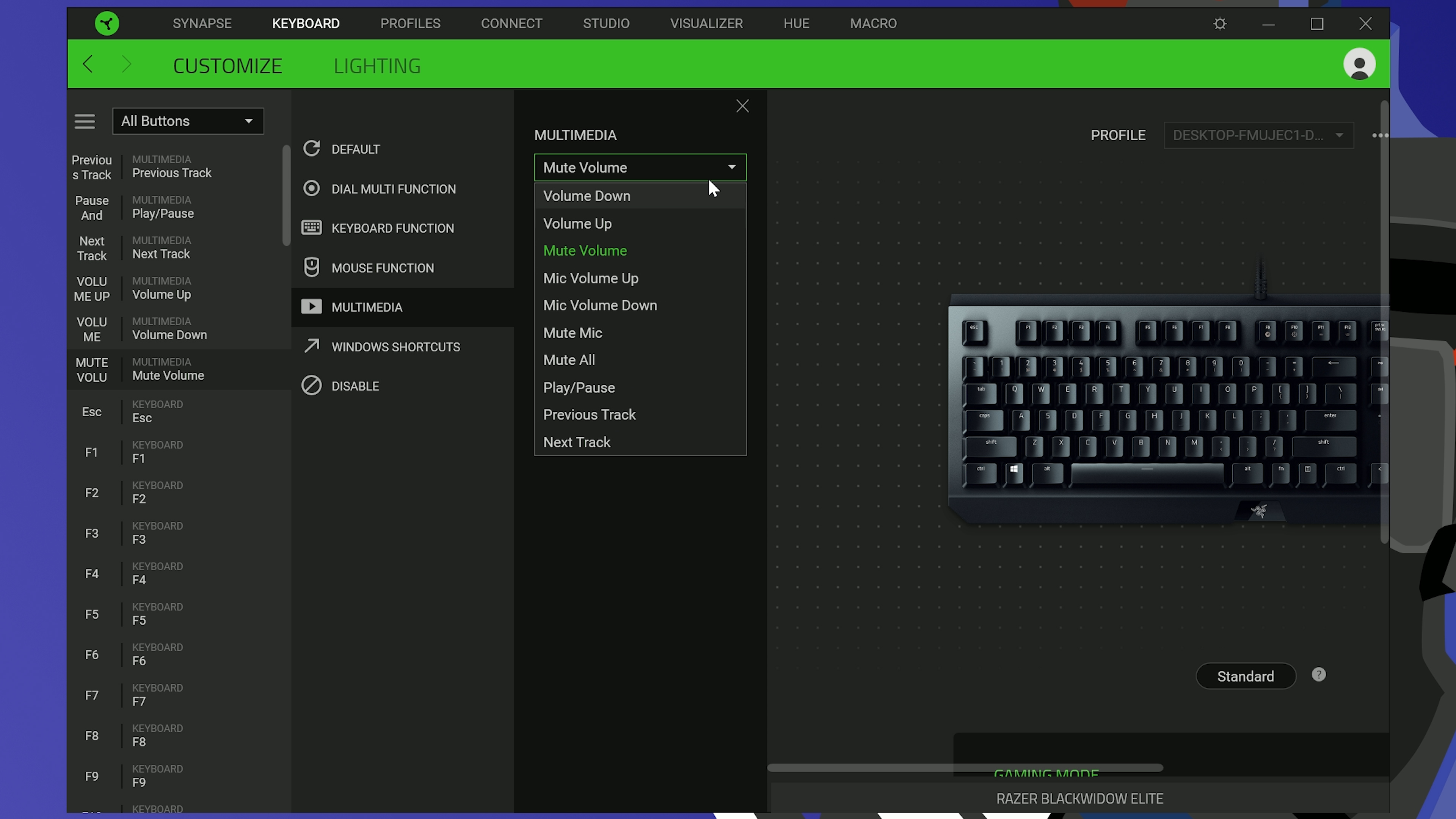The width and height of the screenshot is (1456, 819).
Task: Click the settings gear icon
Action: click(x=1220, y=23)
